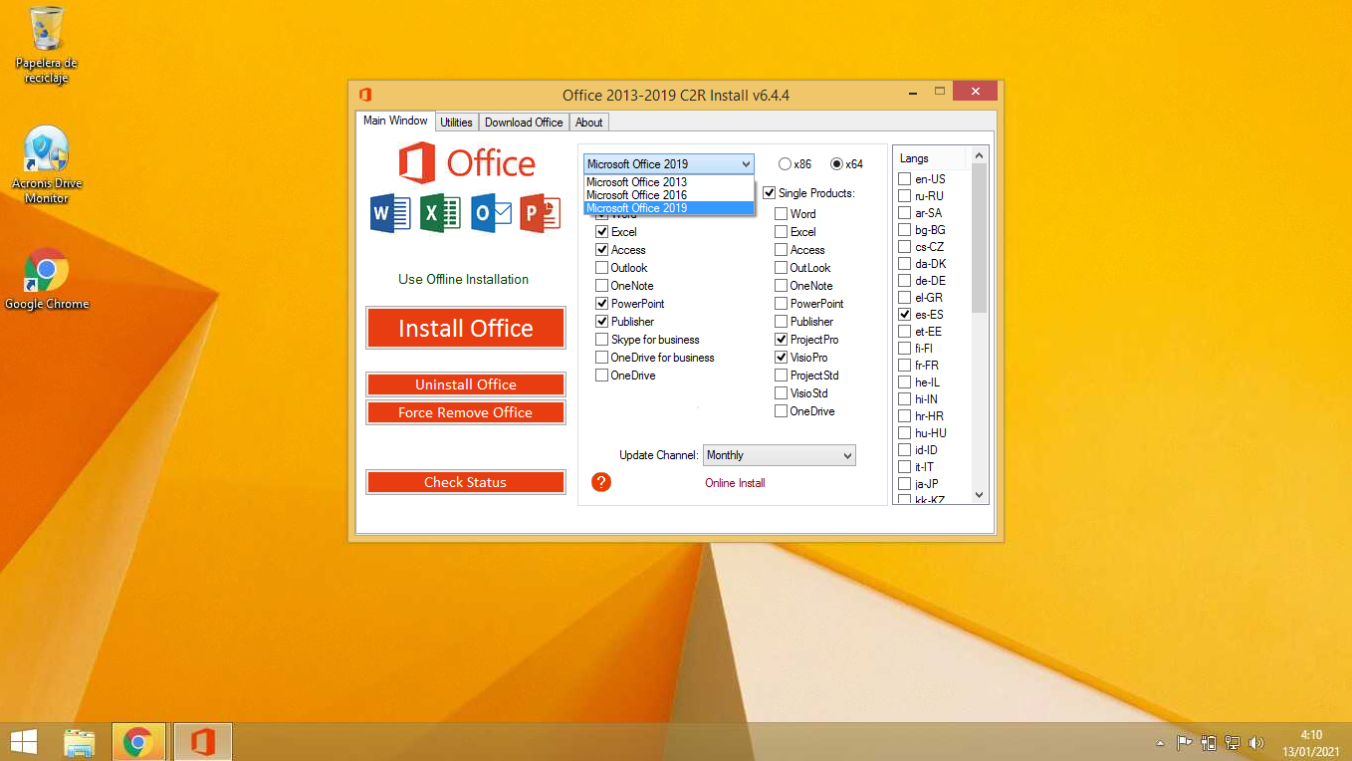Click the network tray icon
Image resolution: width=1352 pixels, height=761 pixels.
[1233, 743]
